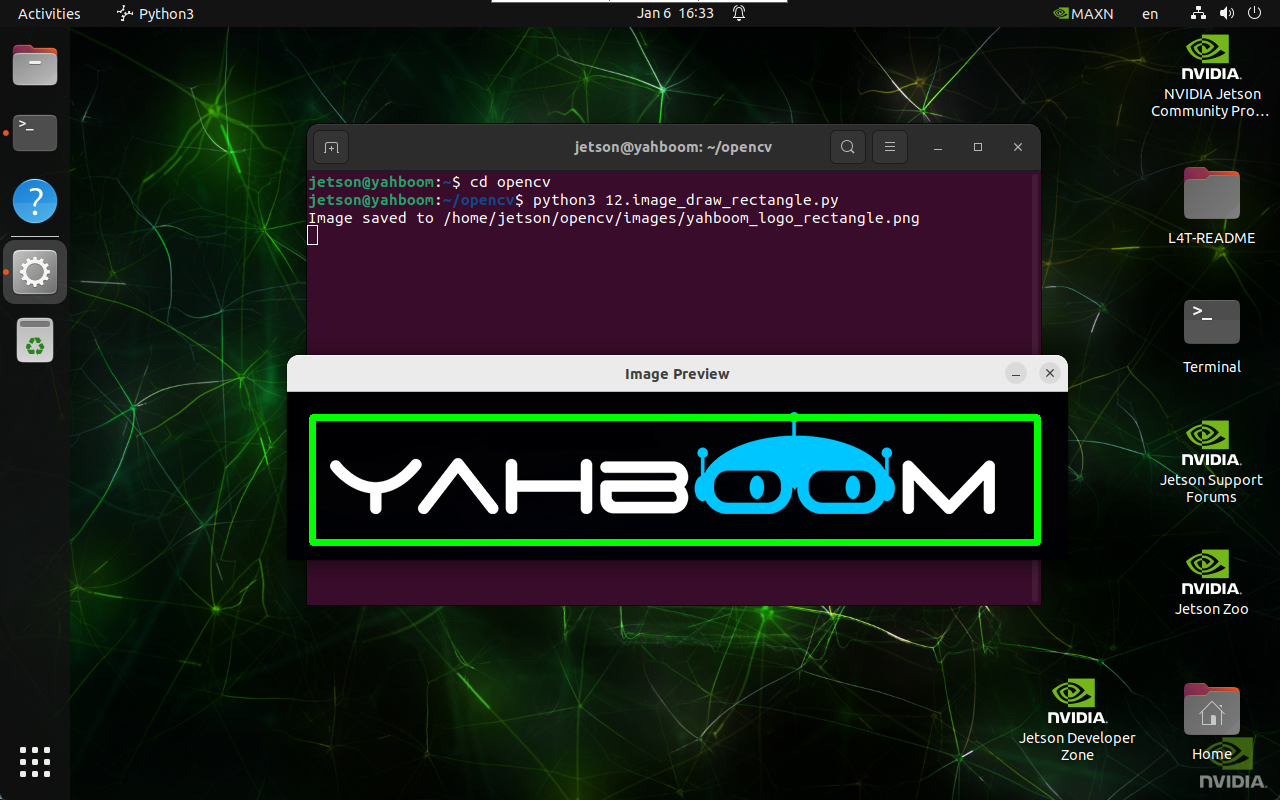1280x800 pixels.
Task: Click the terminal title 'jetson@yahboom: ~/opencv'
Action: click(673, 147)
